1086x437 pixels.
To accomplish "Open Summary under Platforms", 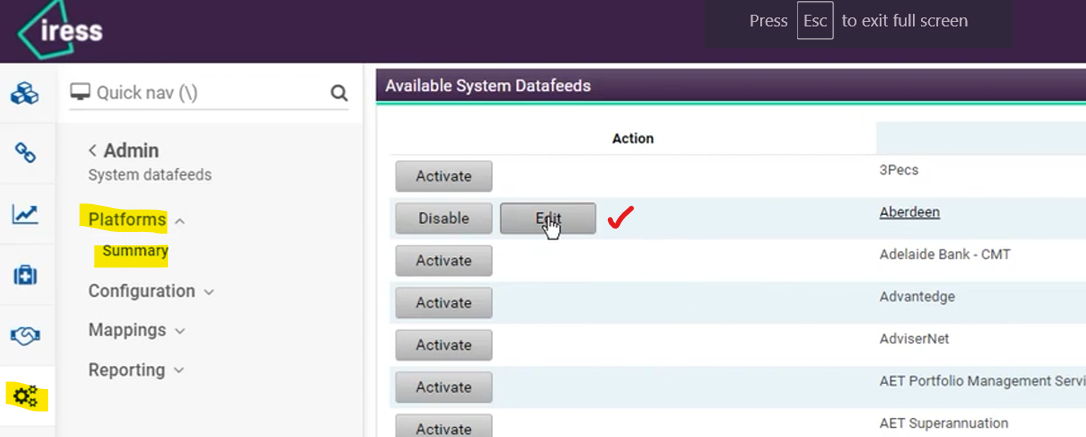I will tap(135, 251).
